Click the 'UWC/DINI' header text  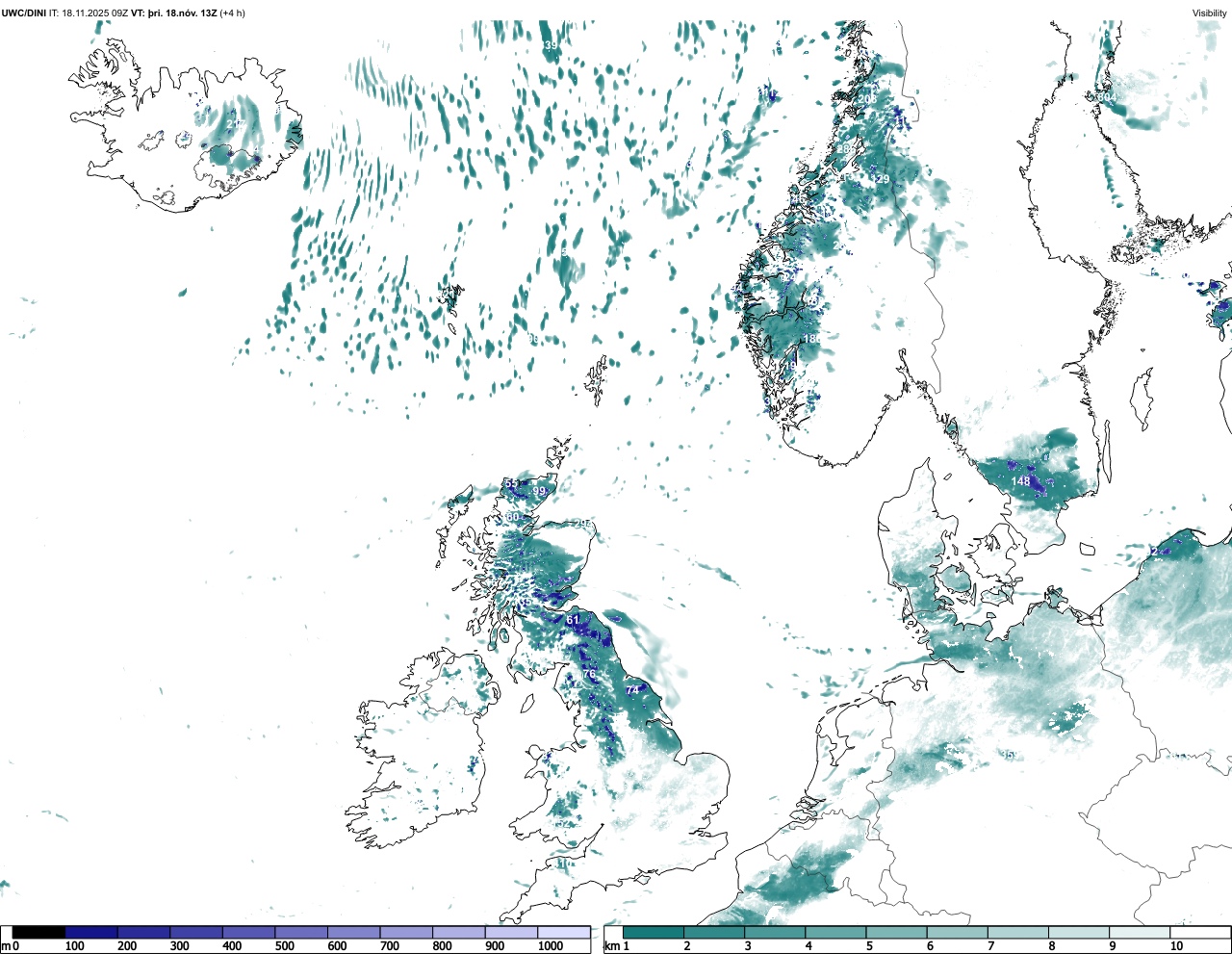point(23,13)
